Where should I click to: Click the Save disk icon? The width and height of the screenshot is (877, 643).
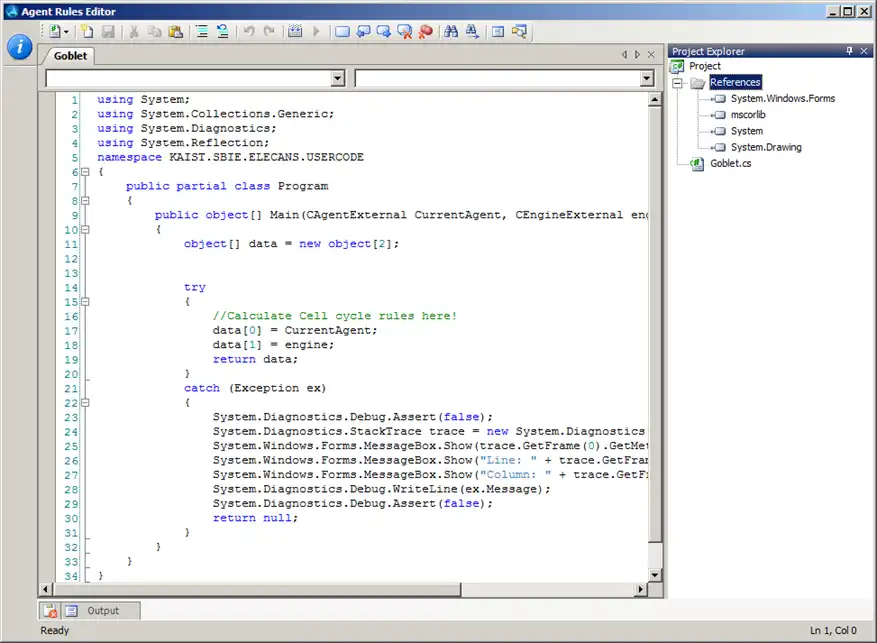tap(108, 31)
